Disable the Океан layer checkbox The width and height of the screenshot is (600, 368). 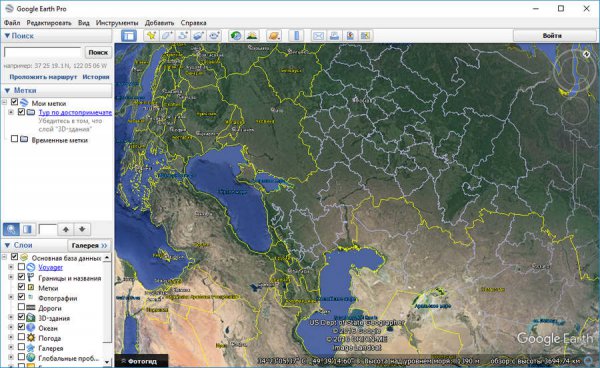[21, 327]
